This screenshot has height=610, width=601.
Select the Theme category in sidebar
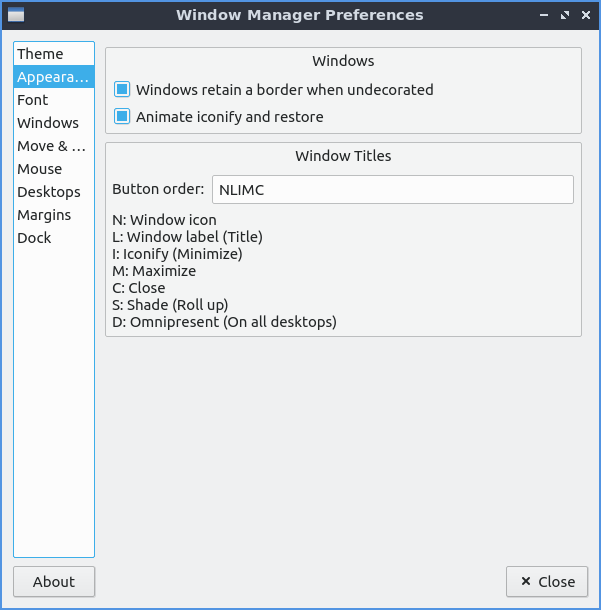click(40, 54)
